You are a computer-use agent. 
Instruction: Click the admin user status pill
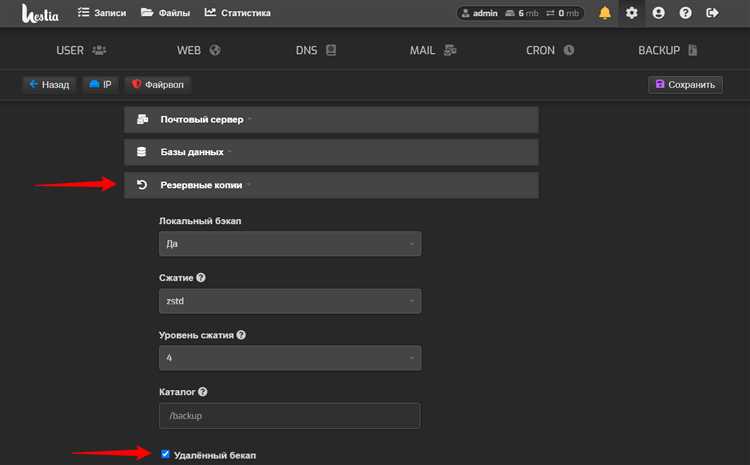[x=520, y=13]
